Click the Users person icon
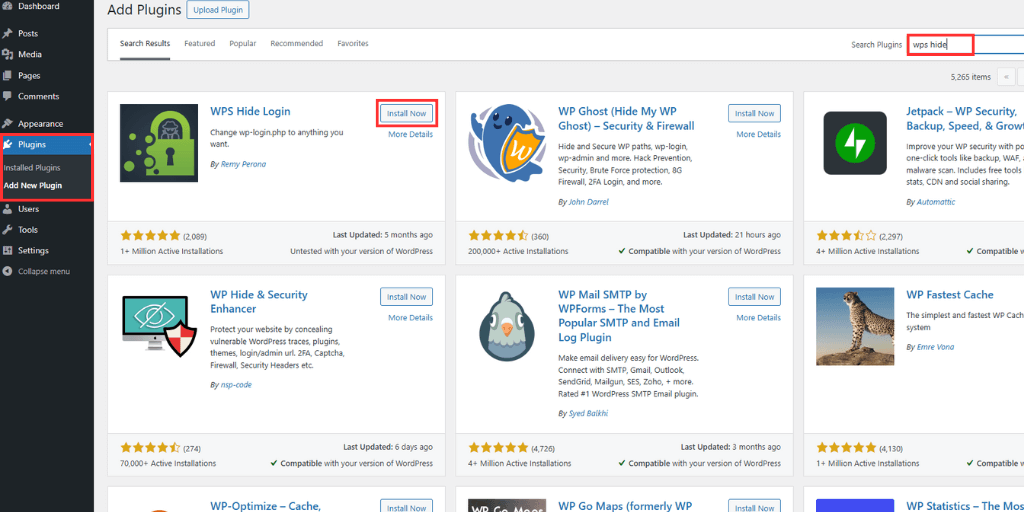1024x512 pixels. click(7, 209)
